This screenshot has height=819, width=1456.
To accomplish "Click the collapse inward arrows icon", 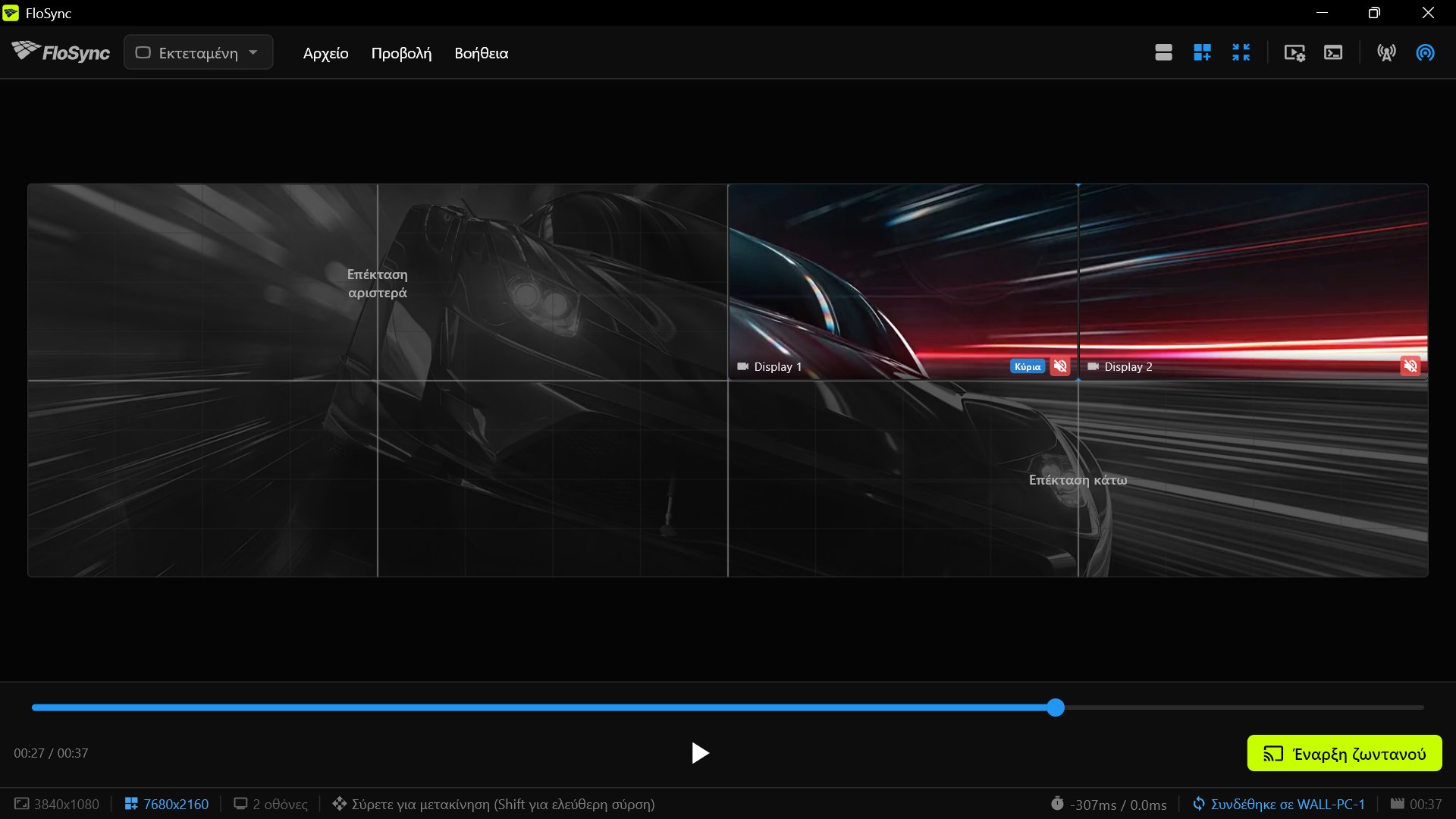I will coord(1241,52).
